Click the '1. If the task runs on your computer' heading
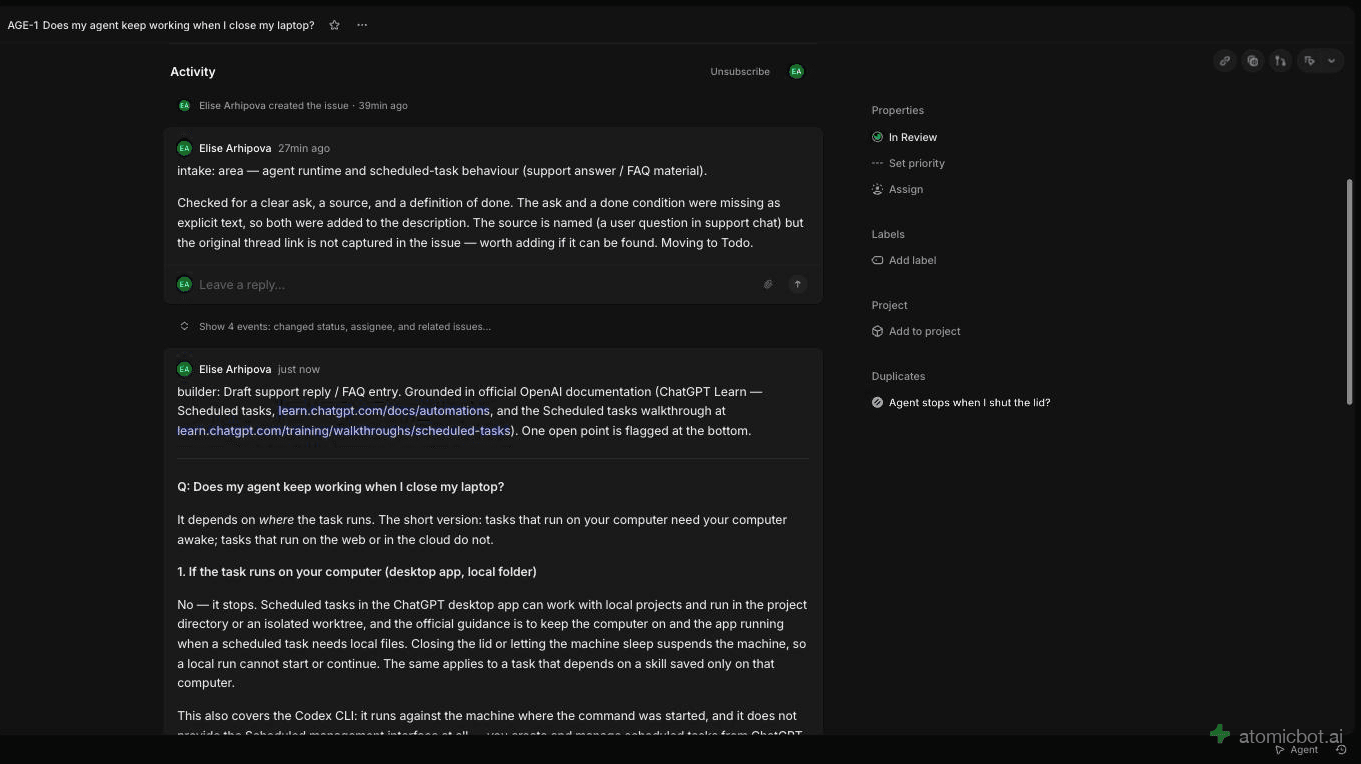 tap(357, 572)
